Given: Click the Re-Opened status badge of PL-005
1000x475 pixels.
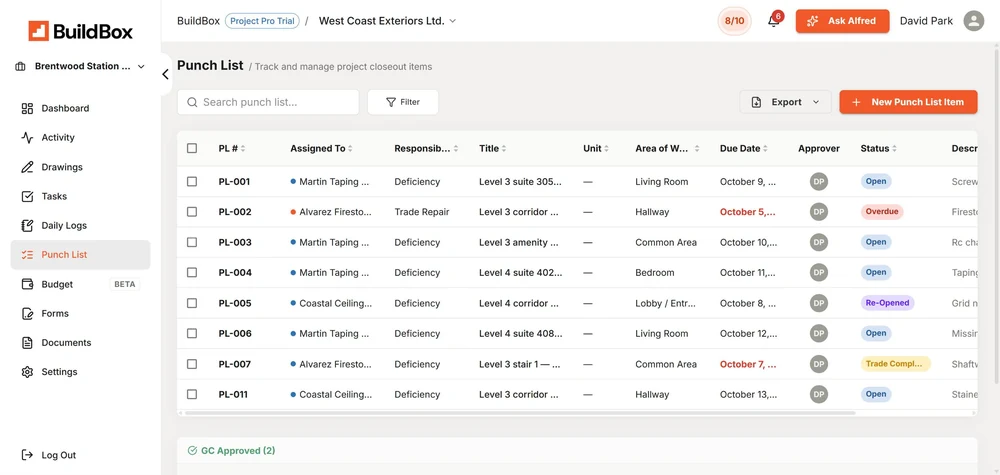Looking at the screenshot, I should 887,303.
